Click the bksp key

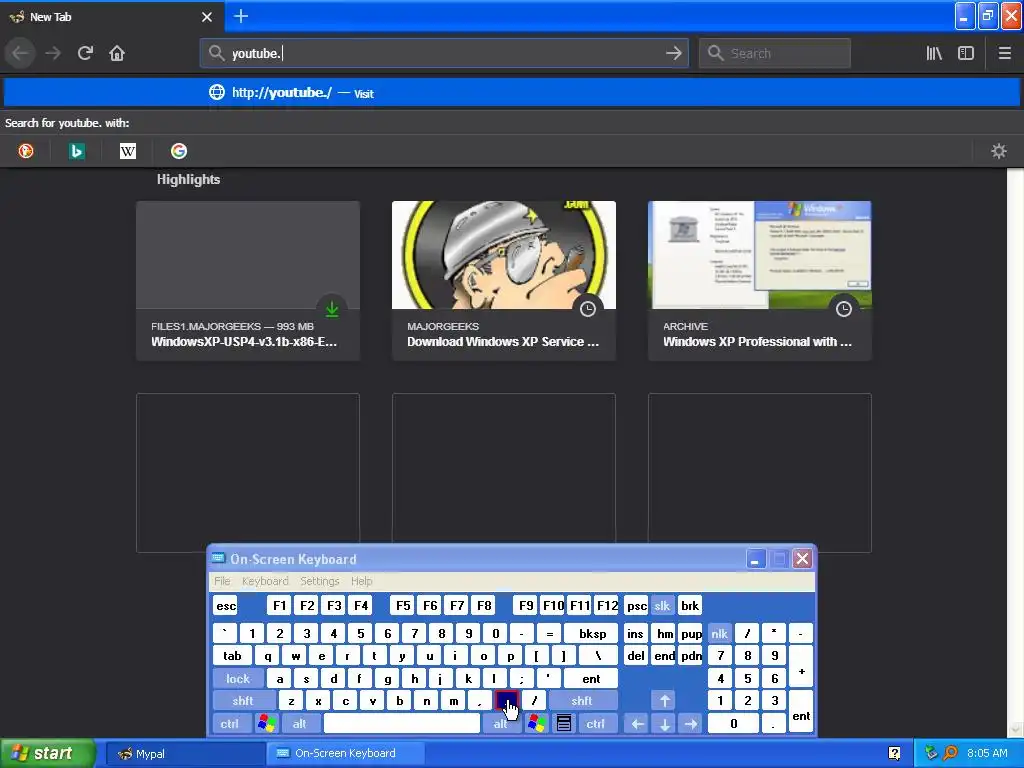click(x=592, y=633)
